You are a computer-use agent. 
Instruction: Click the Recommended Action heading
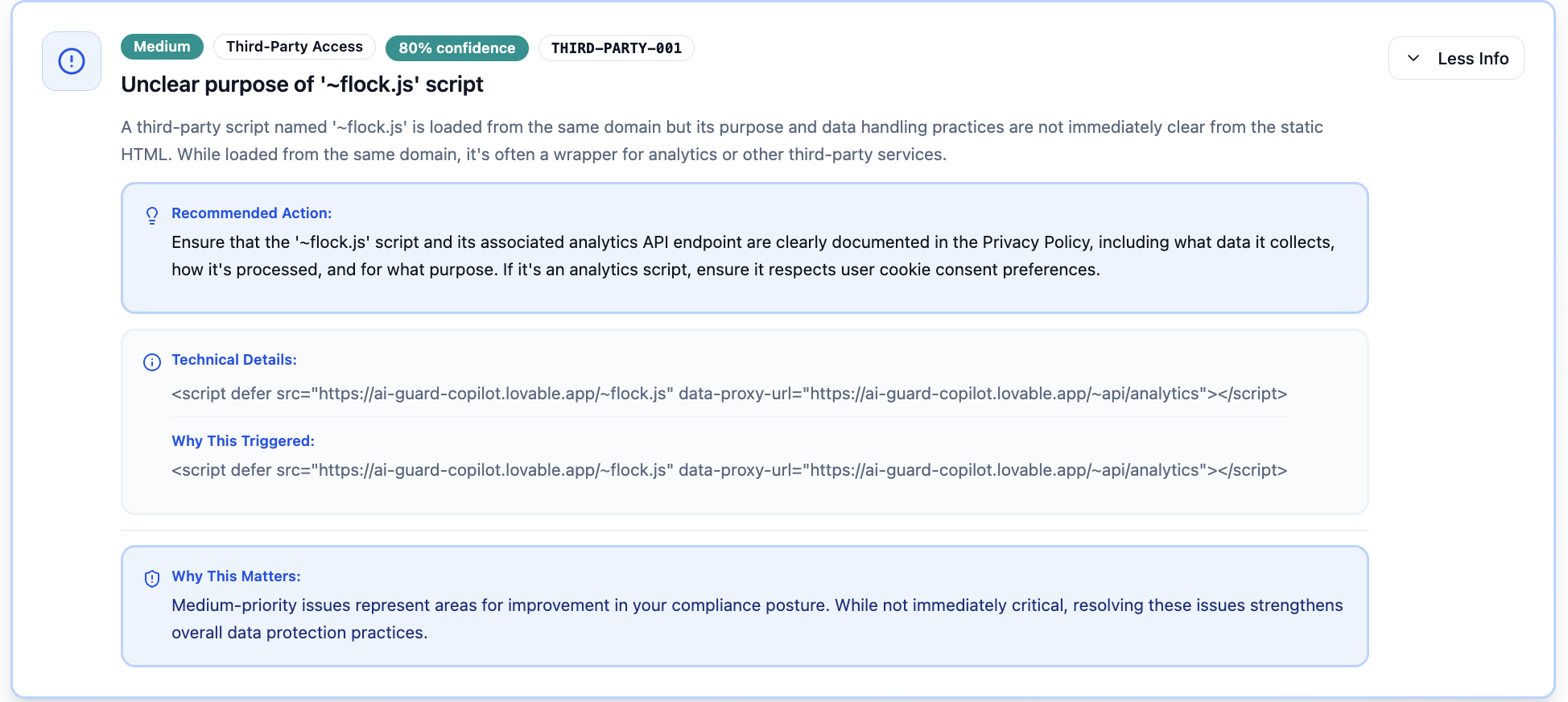coord(251,213)
